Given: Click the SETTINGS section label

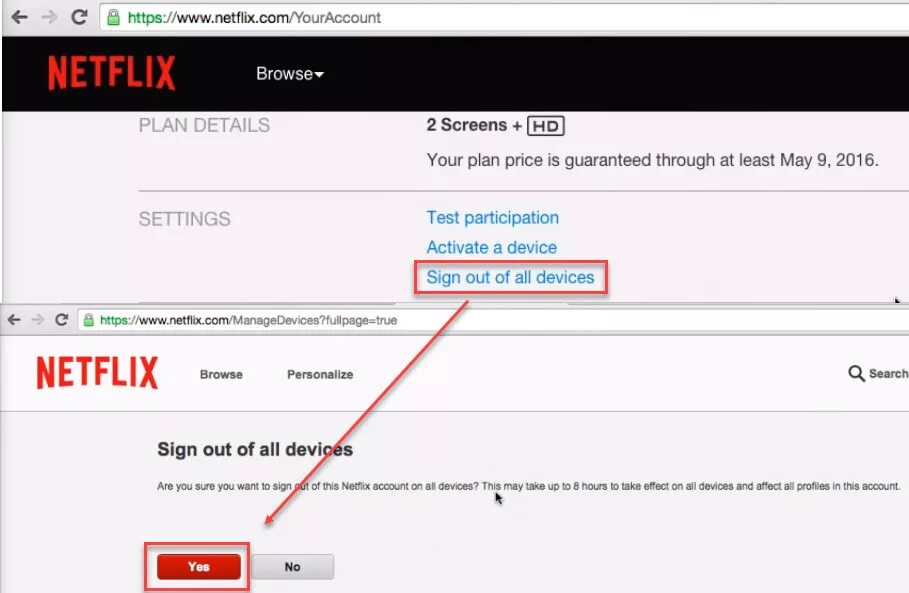Looking at the screenshot, I should pyautogui.click(x=184, y=219).
